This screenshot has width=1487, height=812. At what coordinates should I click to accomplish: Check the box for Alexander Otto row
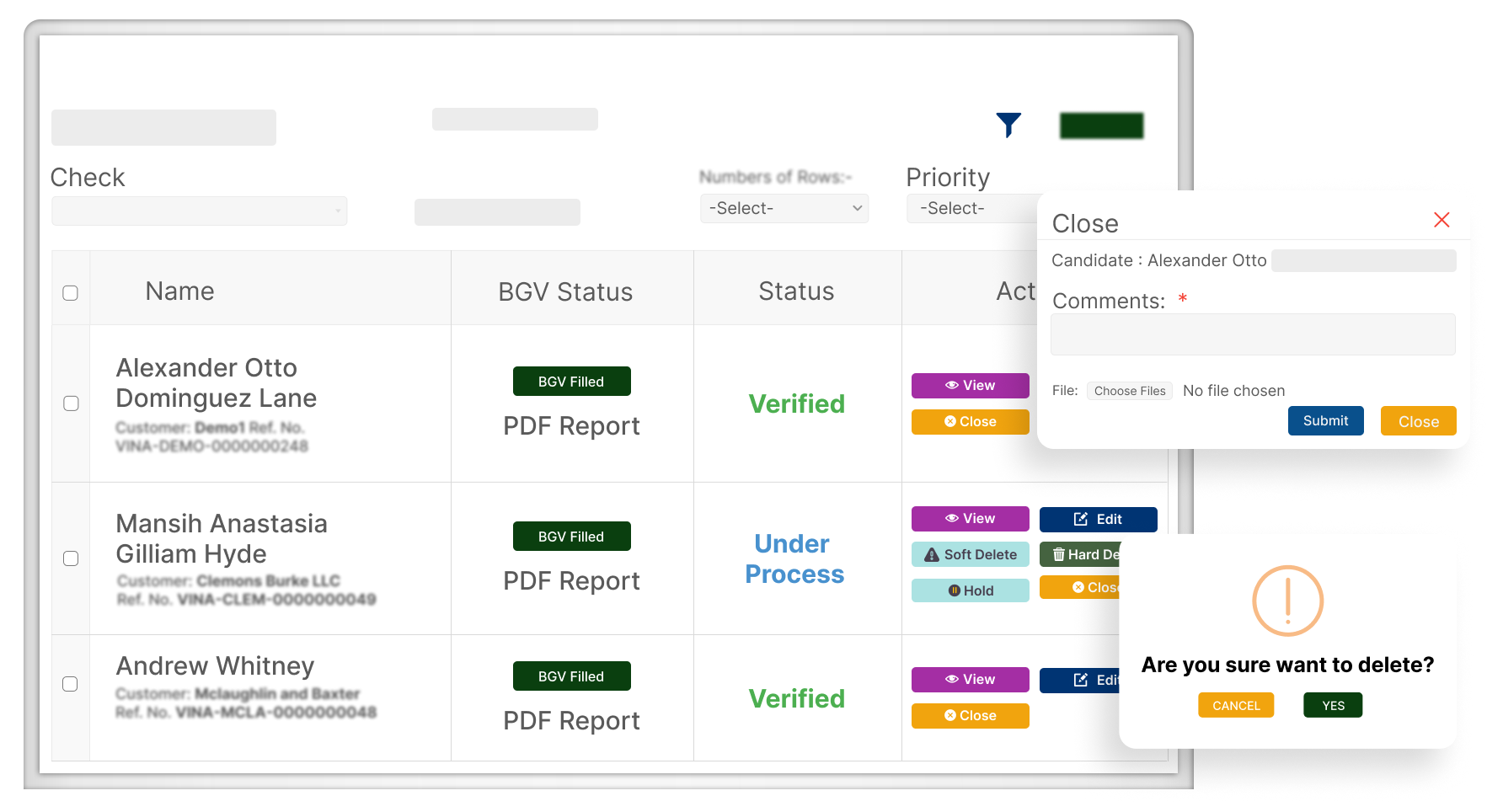click(72, 403)
